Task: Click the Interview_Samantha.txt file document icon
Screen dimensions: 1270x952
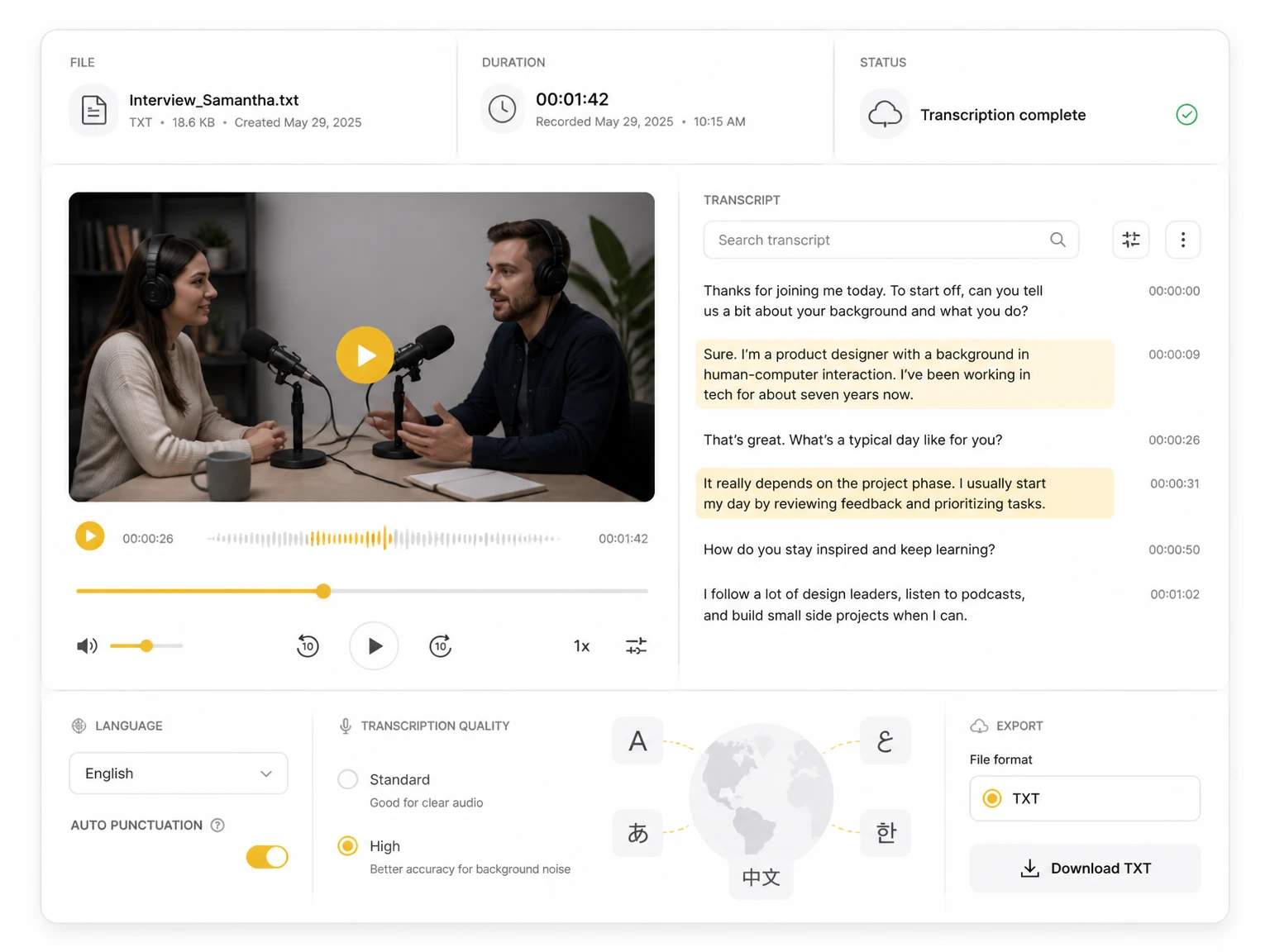Action: point(93,110)
